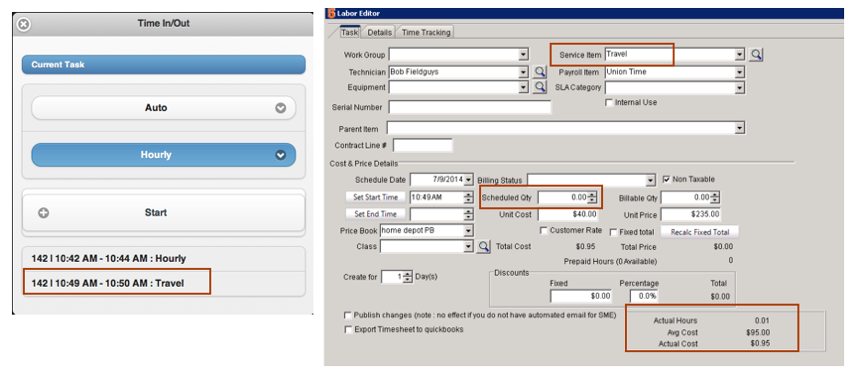Click the Actual Hours value 0.01
Viewport: 856px width, 377px height.
pyautogui.click(x=761, y=321)
